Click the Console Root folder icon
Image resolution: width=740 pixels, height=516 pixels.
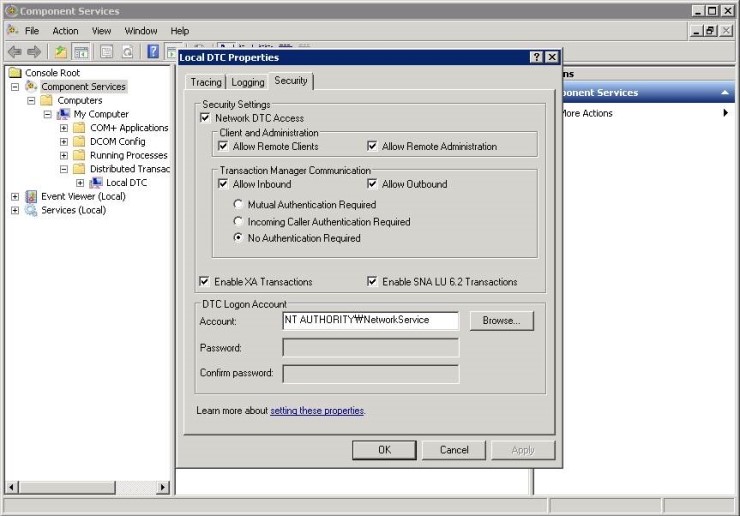16,73
